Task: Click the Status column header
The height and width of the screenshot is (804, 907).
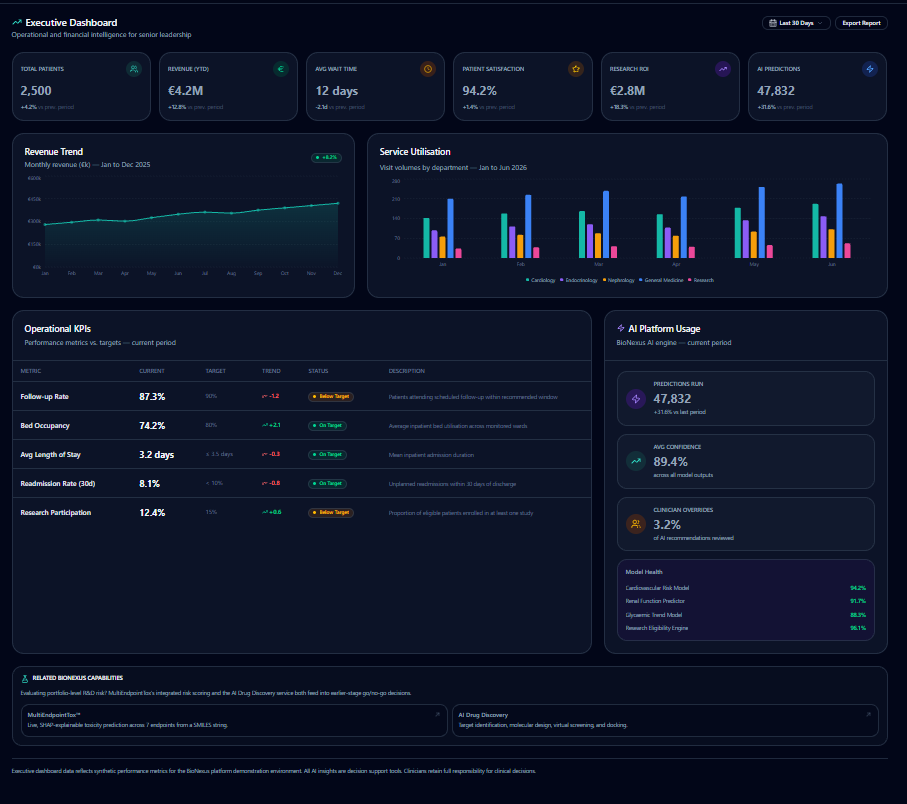Action: pyautogui.click(x=318, y=371)
